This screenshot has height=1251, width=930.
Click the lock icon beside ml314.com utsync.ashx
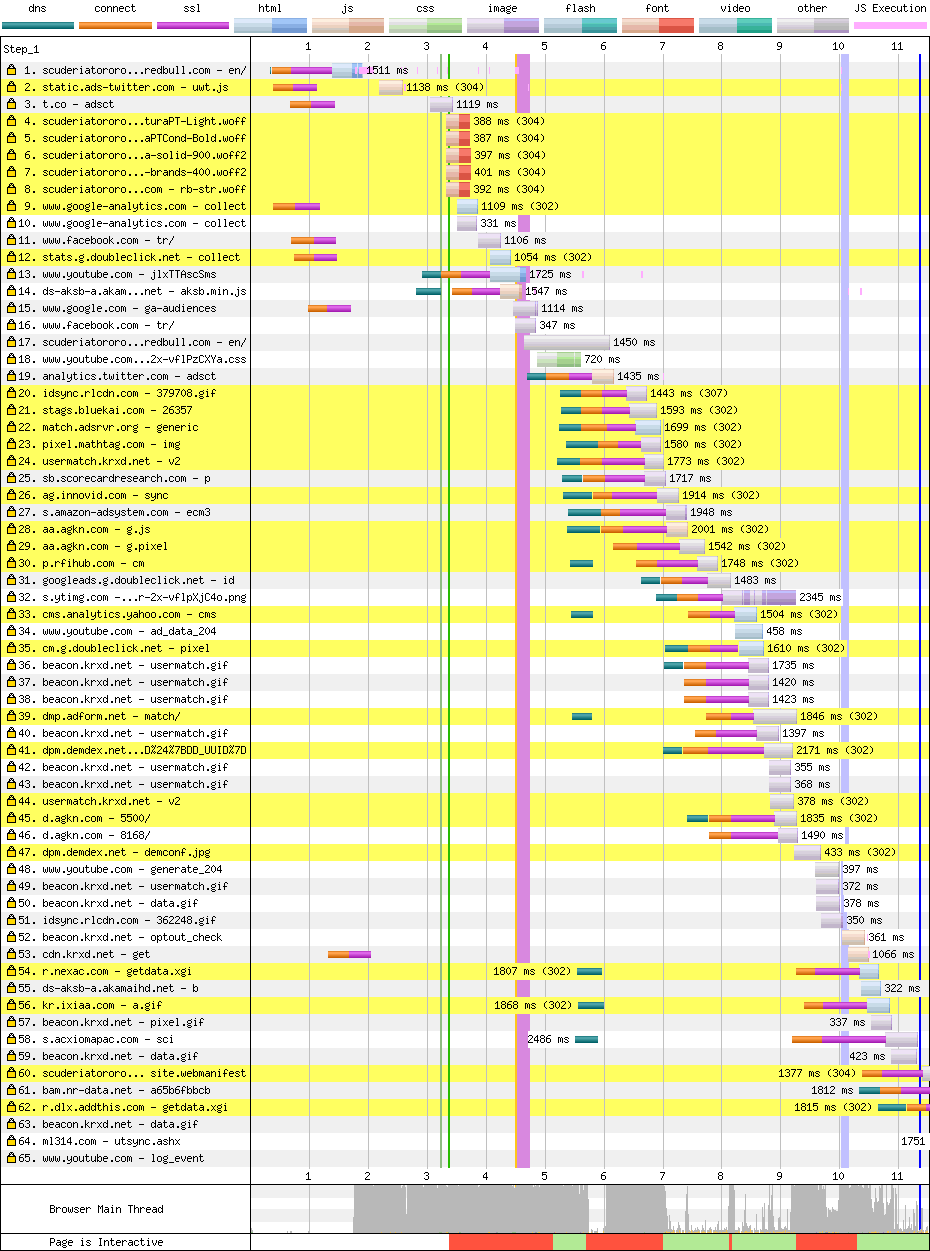click(12, 1141)
